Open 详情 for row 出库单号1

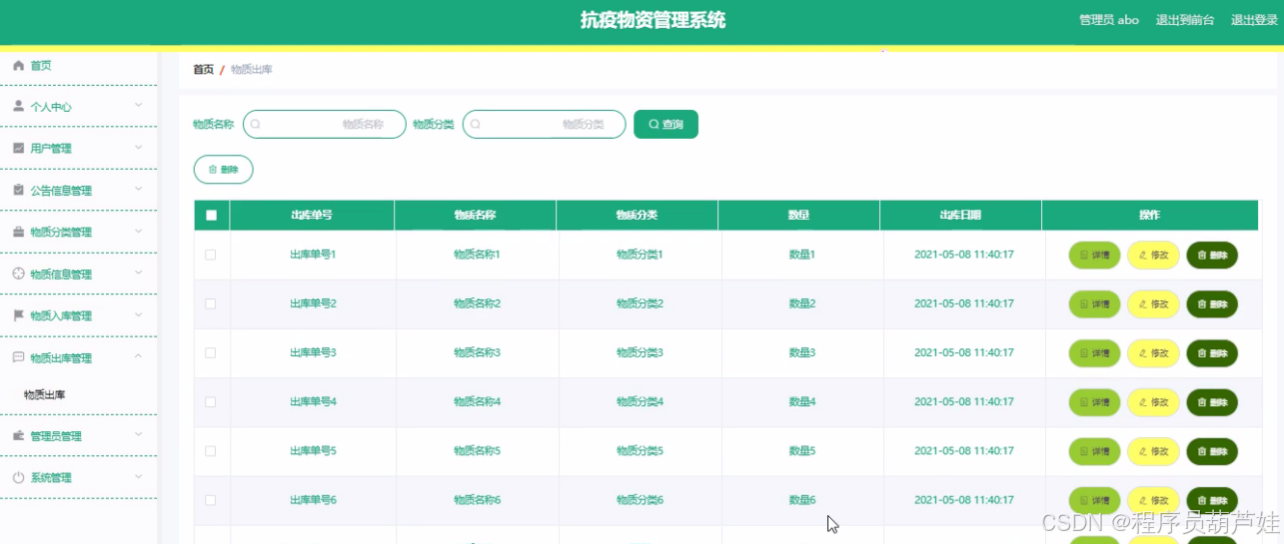[x=1095, y=255]
